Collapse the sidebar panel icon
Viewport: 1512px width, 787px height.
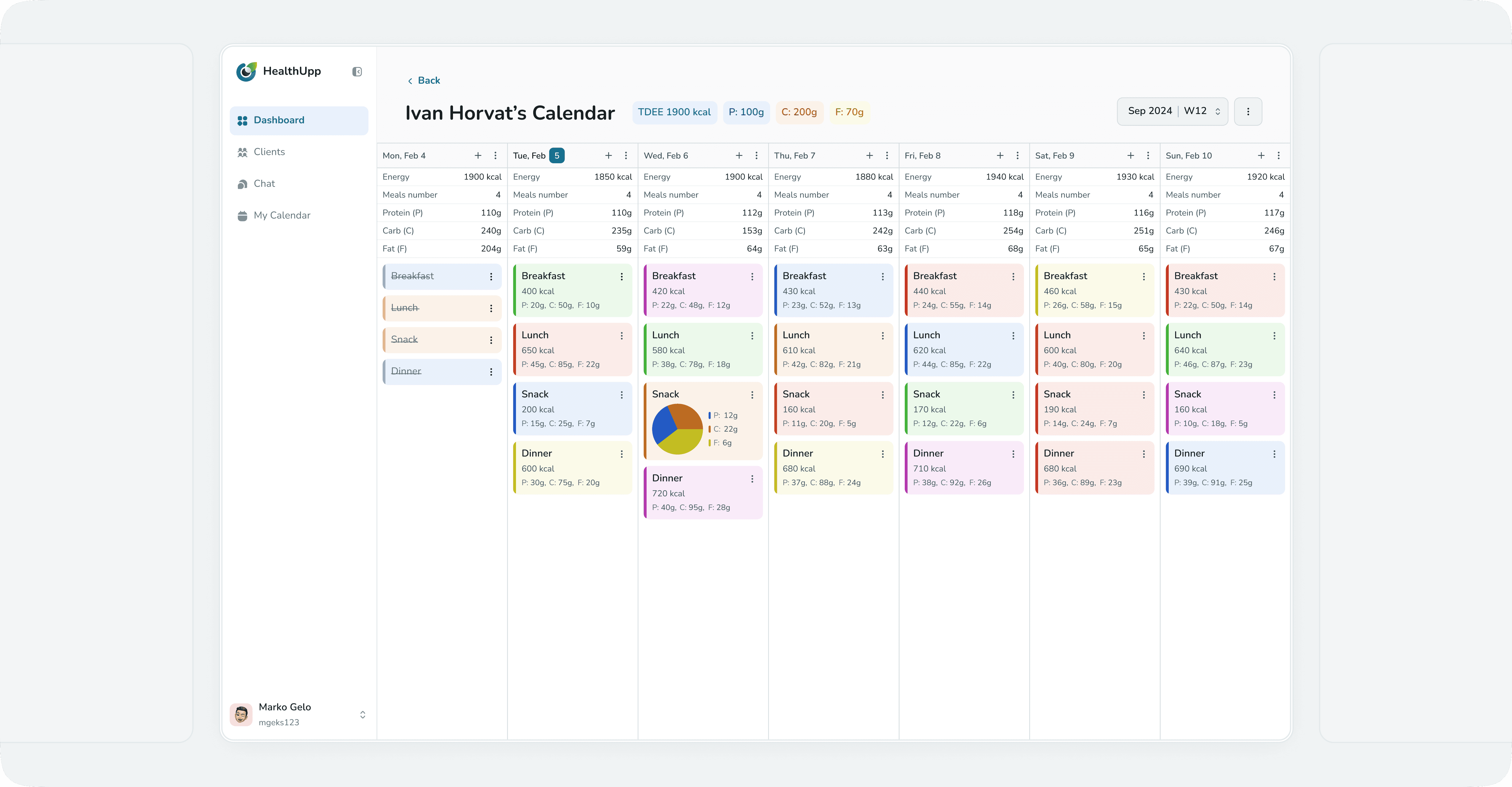357,72
